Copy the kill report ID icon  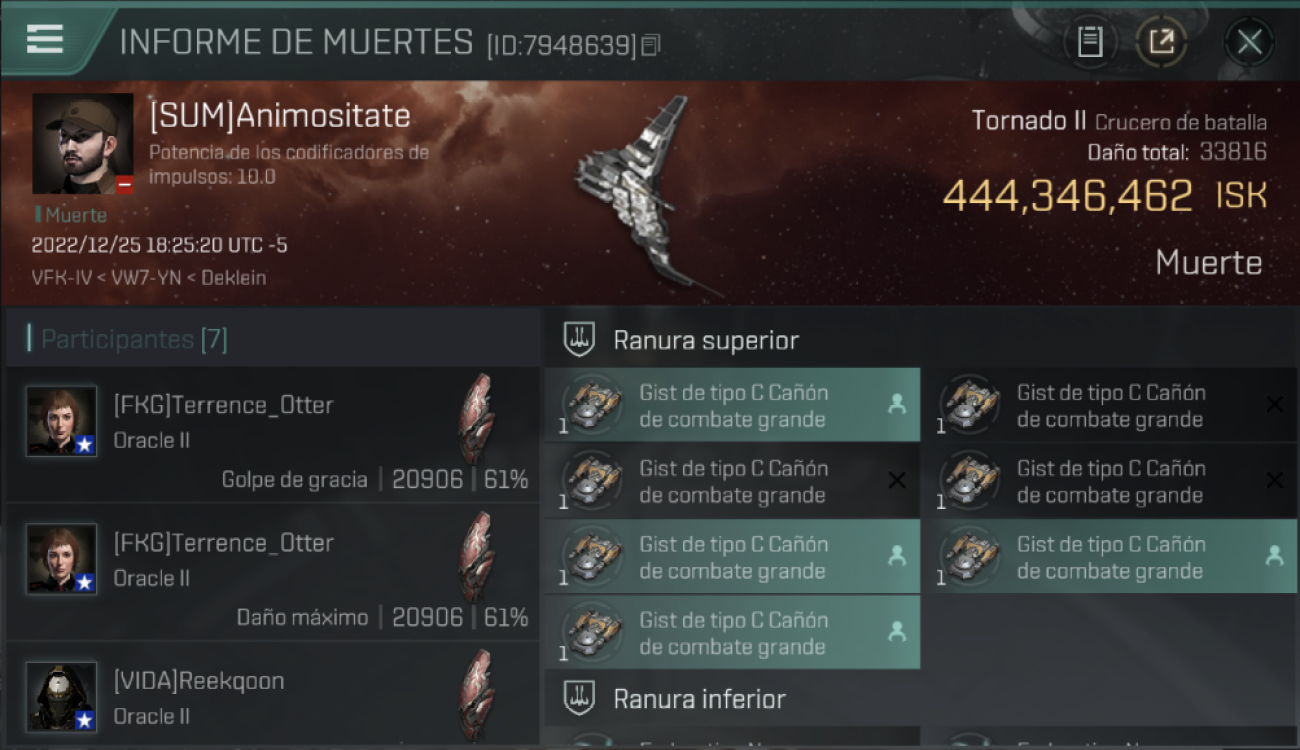pyautogui.click(x=651, y=45)
